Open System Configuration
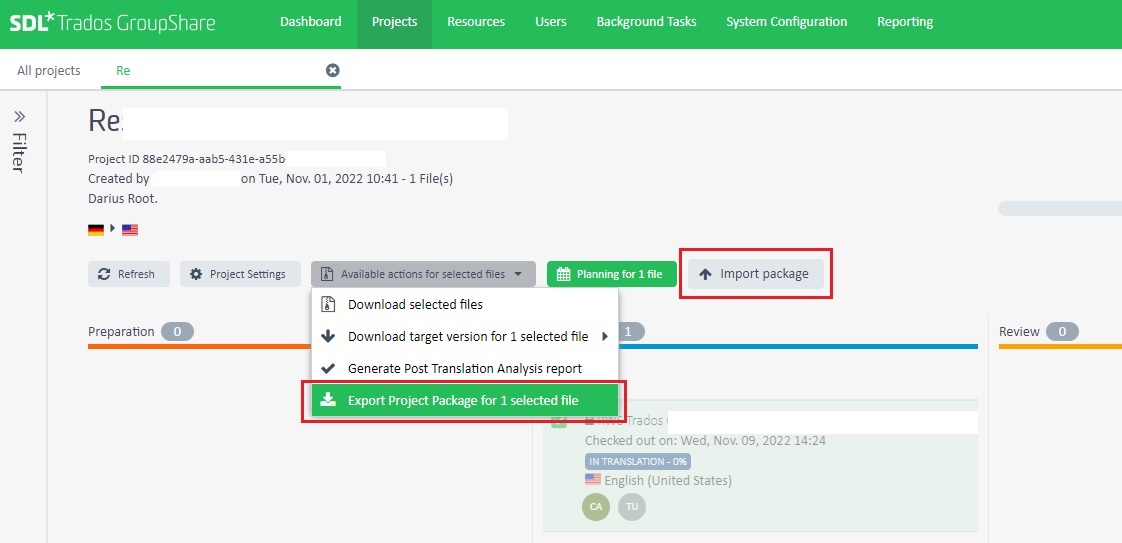The width and height of the screenshot is (1122, 543). tap(786, 21)
